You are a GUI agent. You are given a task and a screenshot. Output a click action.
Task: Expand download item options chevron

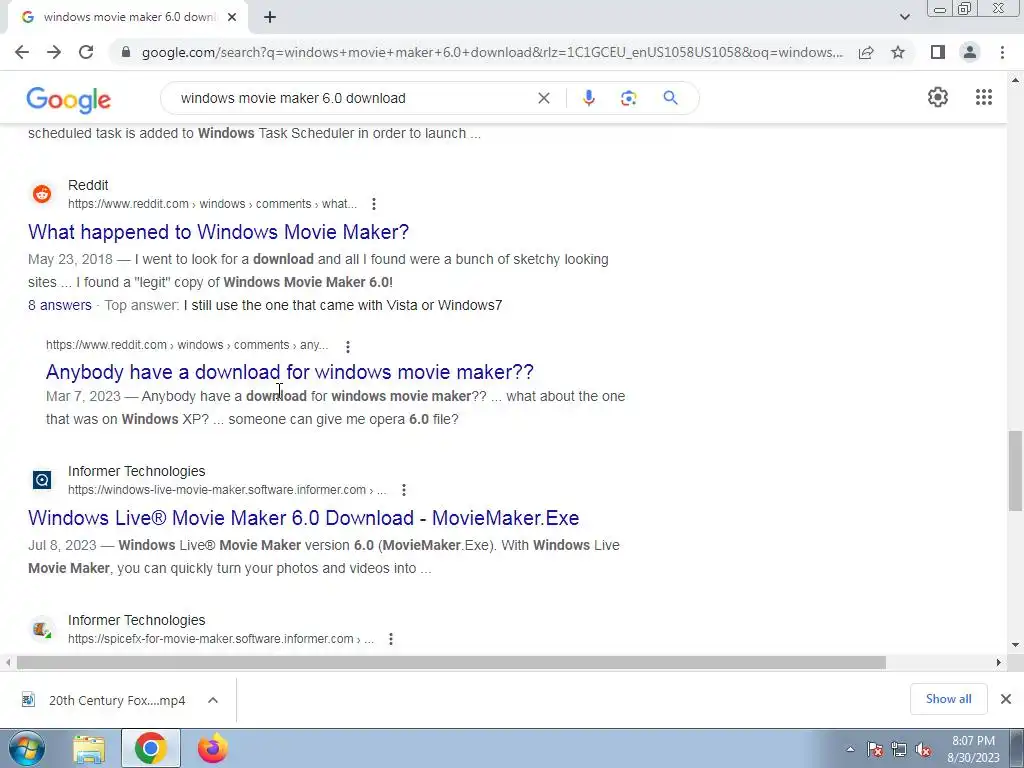pyautogui.click(x=213, y=700)
